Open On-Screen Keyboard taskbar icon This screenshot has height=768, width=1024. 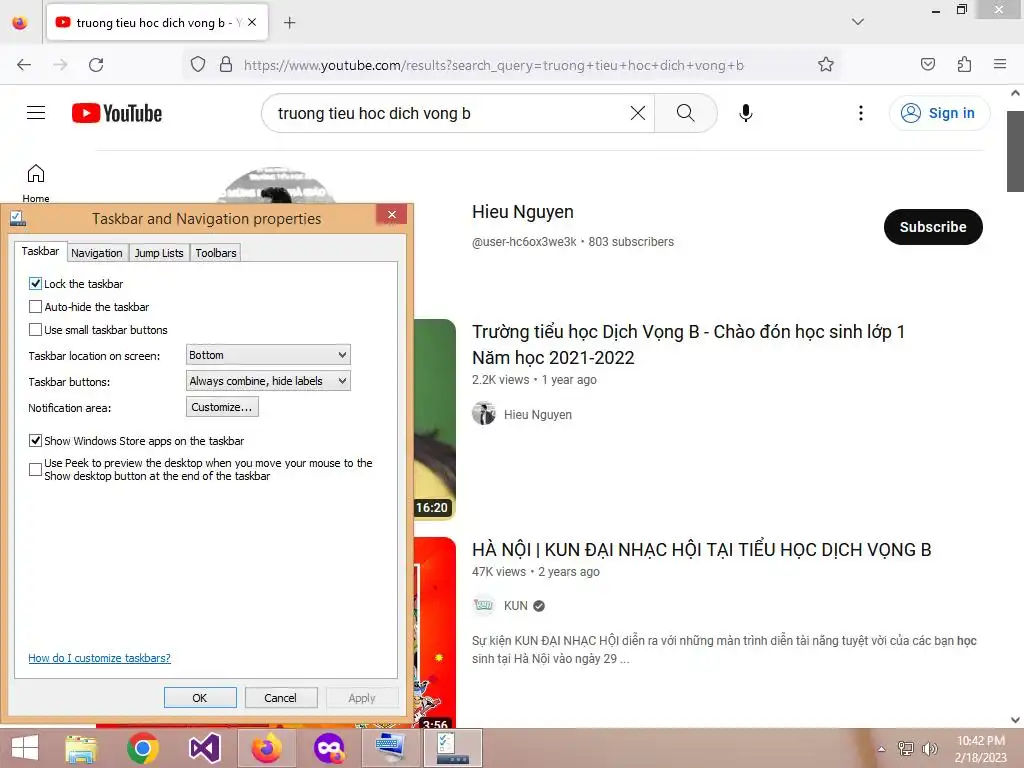[x=391, y=748]
